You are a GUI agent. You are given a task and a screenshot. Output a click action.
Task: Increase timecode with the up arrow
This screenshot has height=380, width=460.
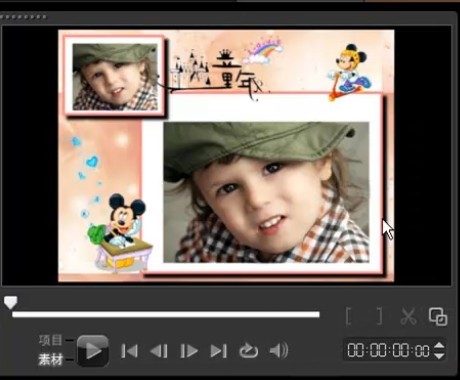(x=439, y=345)
